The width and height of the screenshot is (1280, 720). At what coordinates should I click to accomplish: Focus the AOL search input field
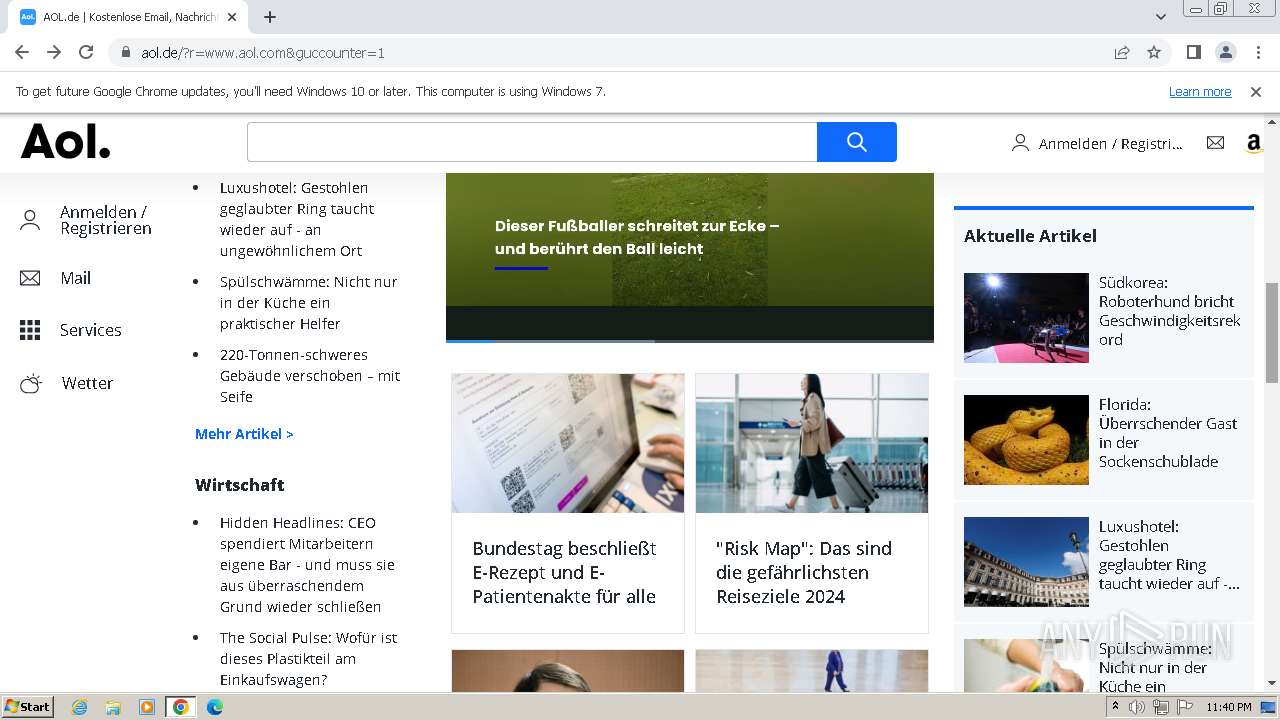[532, 142]
